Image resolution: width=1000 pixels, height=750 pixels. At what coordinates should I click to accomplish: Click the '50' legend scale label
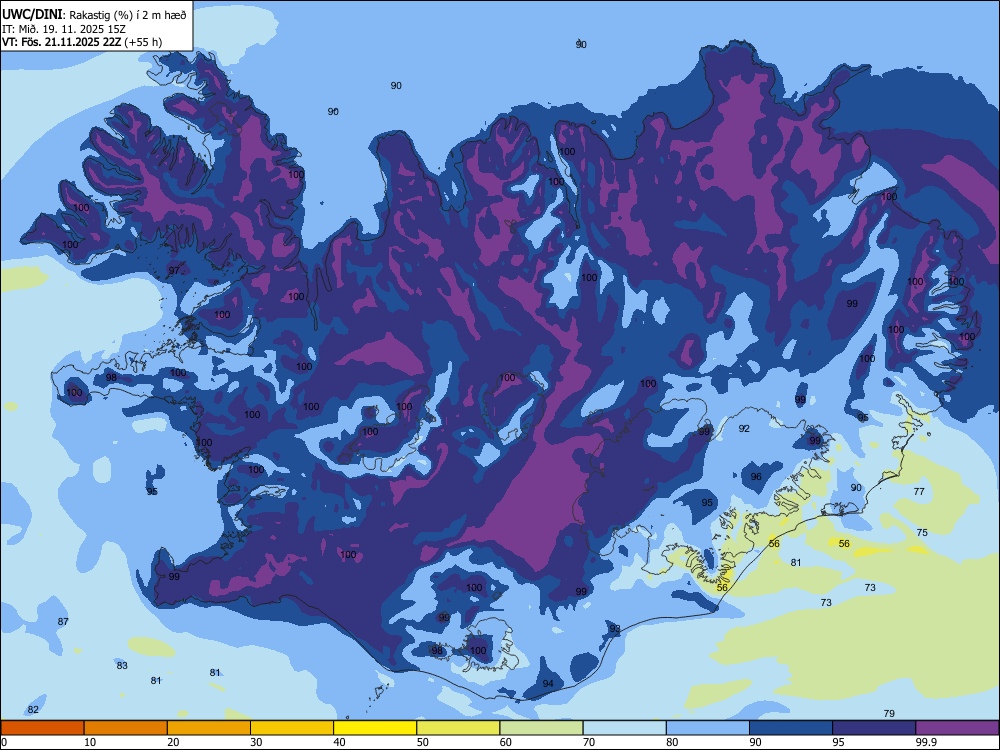[x=423, y=742]
